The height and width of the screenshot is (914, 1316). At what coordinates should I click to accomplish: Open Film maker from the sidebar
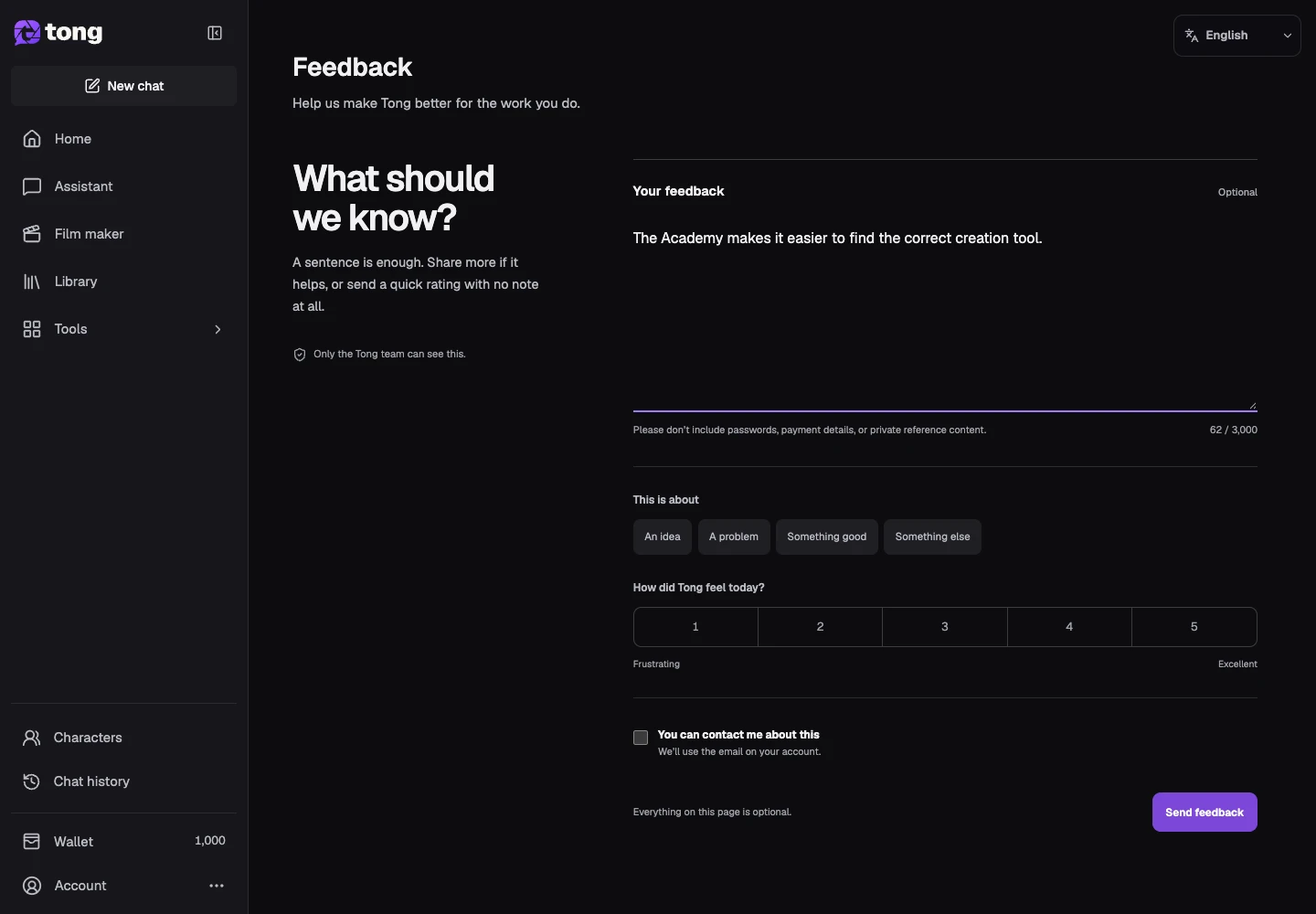coord(123,234)
